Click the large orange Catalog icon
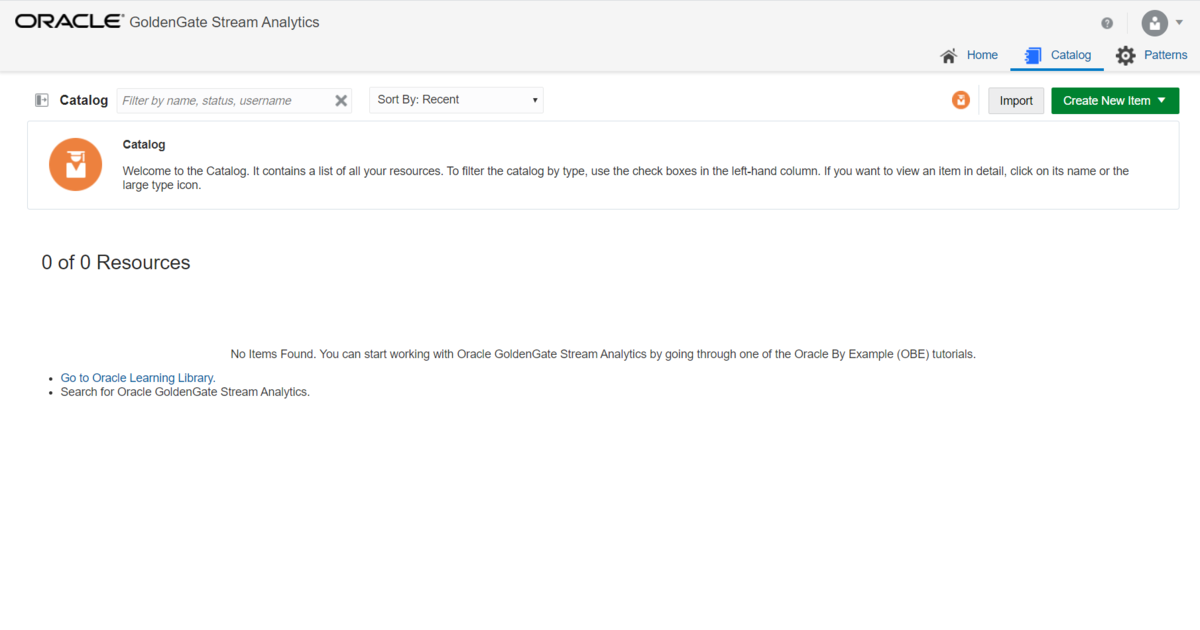The height and width of the screenshot is (630, 1200). point(75,165)
